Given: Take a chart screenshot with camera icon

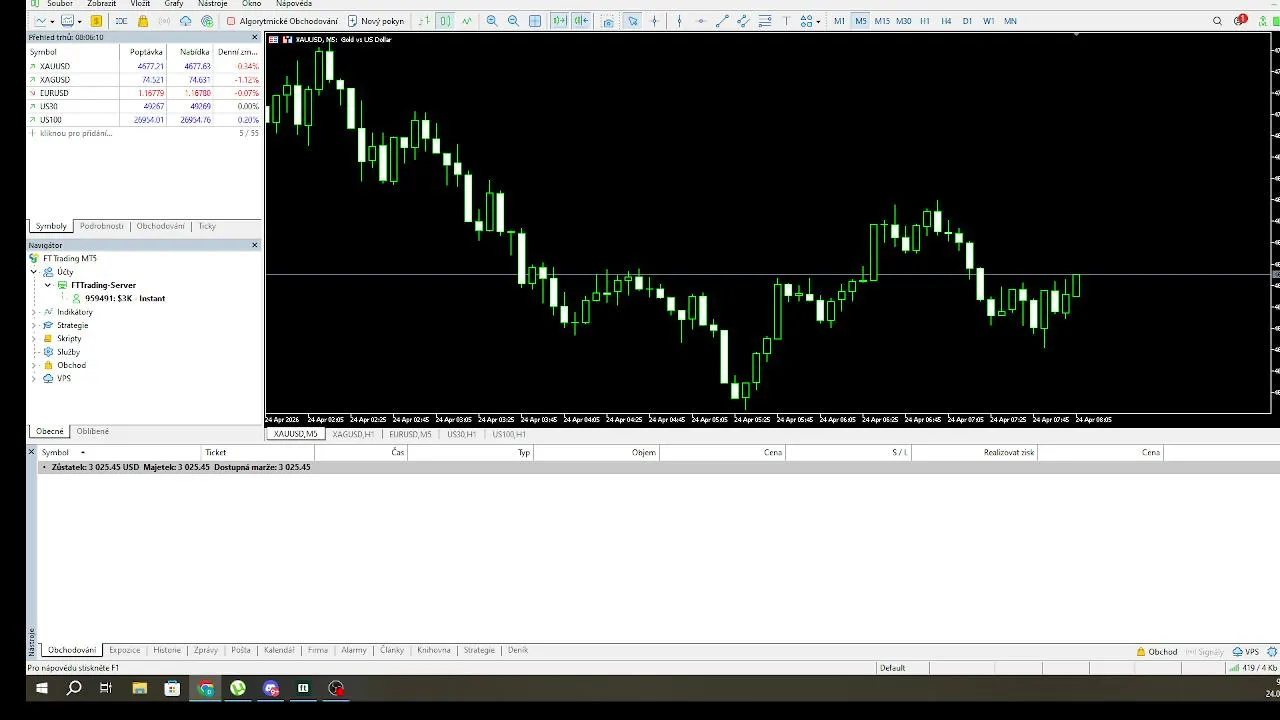Looking at the screenshot, I should [x=608, y=21].
